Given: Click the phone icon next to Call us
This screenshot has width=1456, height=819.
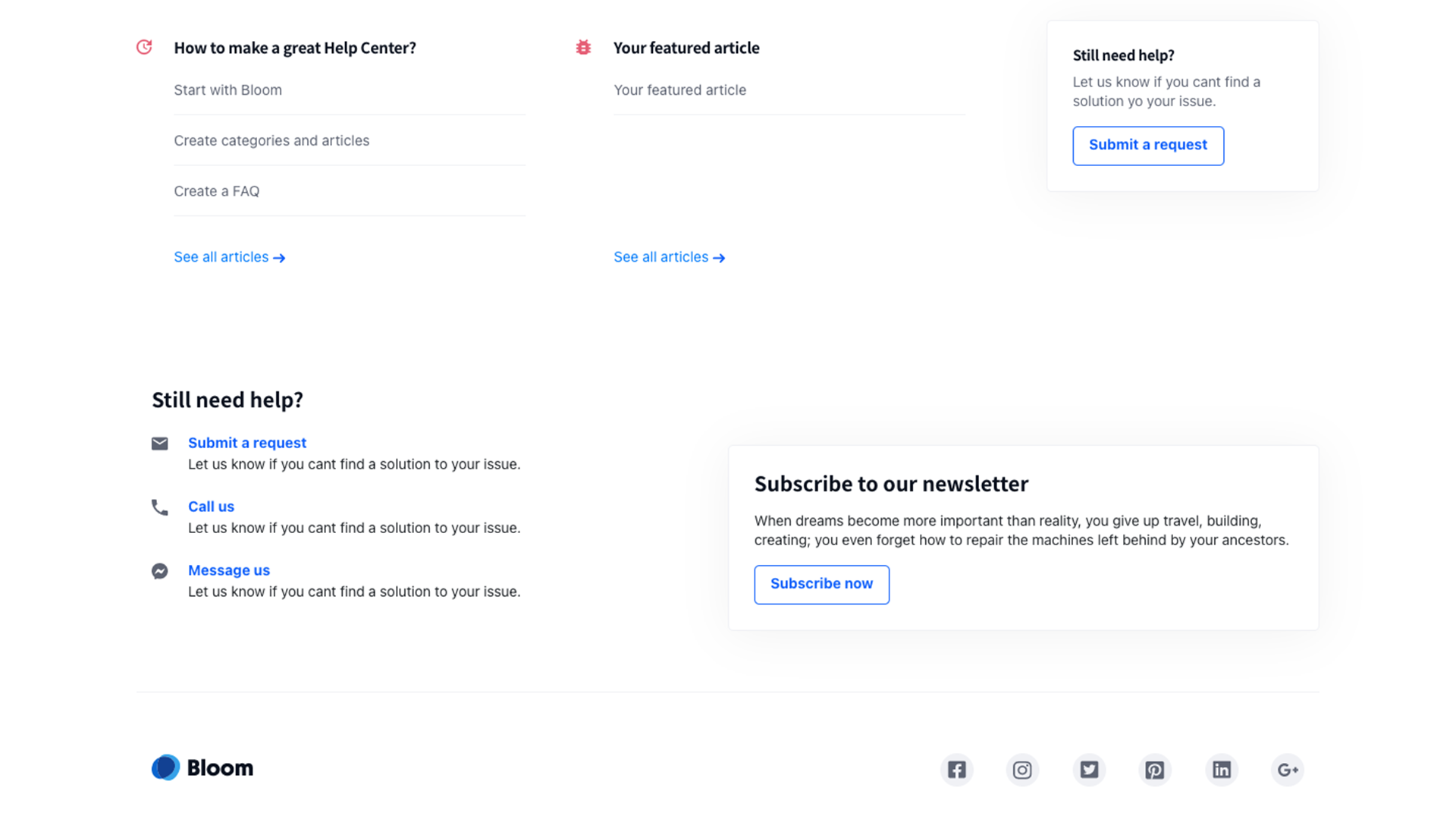Looking at the screenshot, I should click(159, 507).
